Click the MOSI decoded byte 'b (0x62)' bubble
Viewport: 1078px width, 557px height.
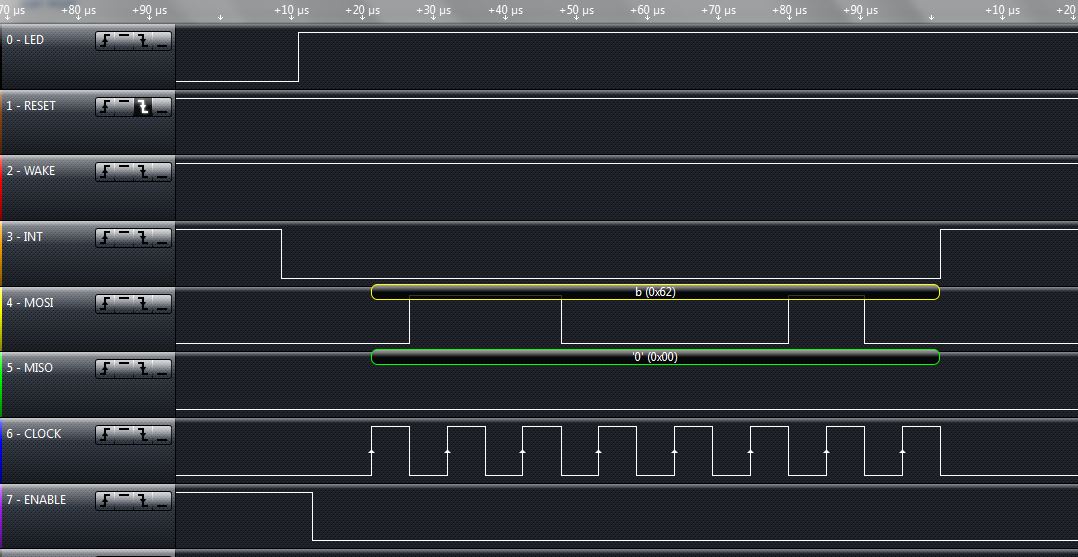tap(655, 292)
